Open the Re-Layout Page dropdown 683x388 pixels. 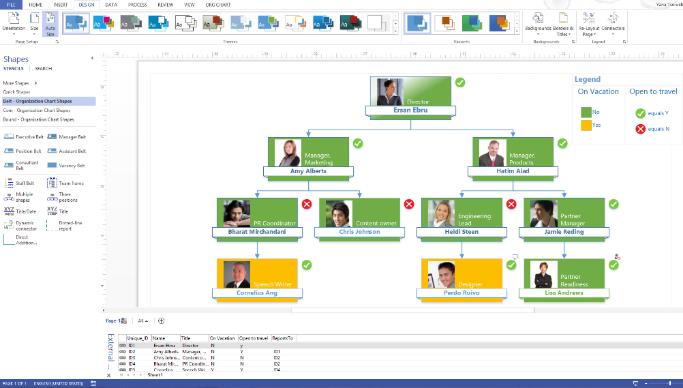(x=588, y=24)
